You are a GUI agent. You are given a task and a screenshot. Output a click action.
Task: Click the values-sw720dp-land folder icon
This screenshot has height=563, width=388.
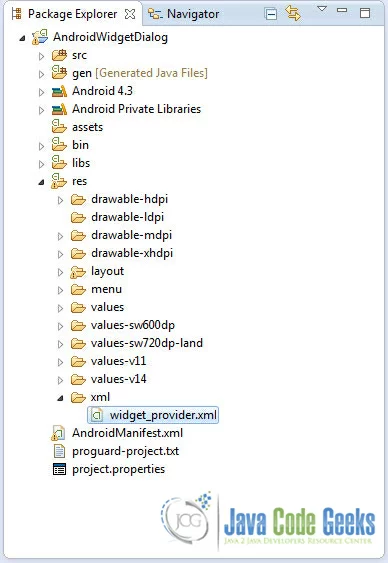point(78,343)
